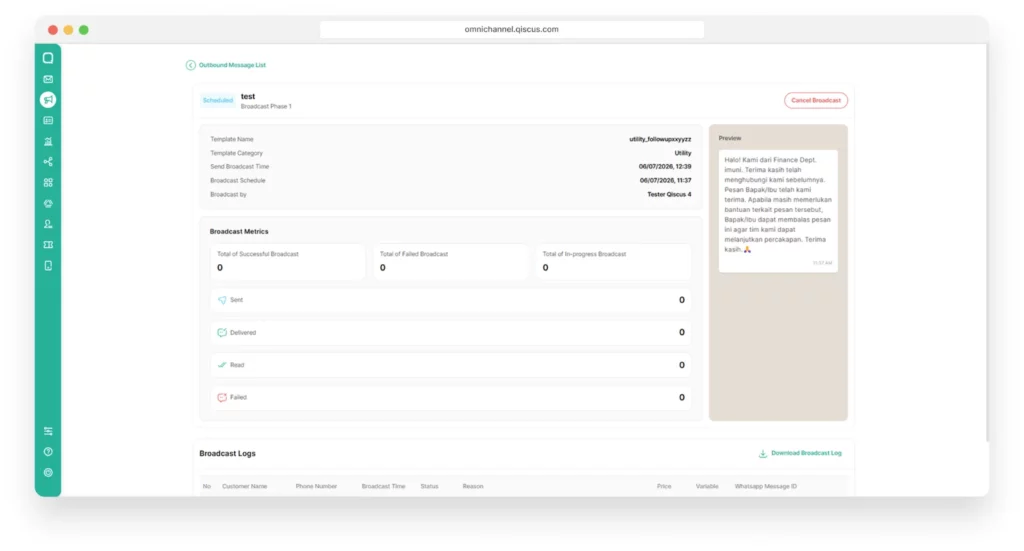1024x551 pixels.
Task: Open the sliders settings icon in sidebar
Action: click(x=48, y=431)
